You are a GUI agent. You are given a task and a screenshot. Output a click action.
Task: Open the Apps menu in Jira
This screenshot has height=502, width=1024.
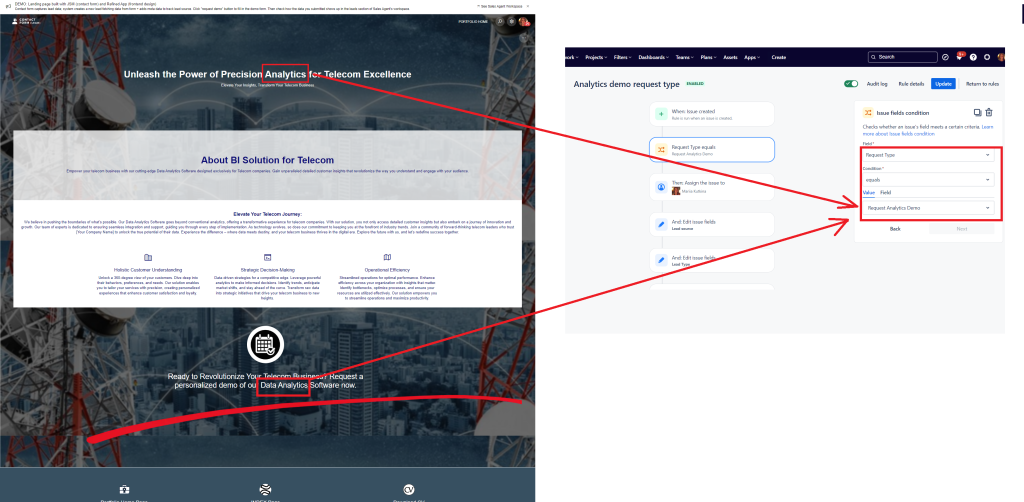[752, 57]
